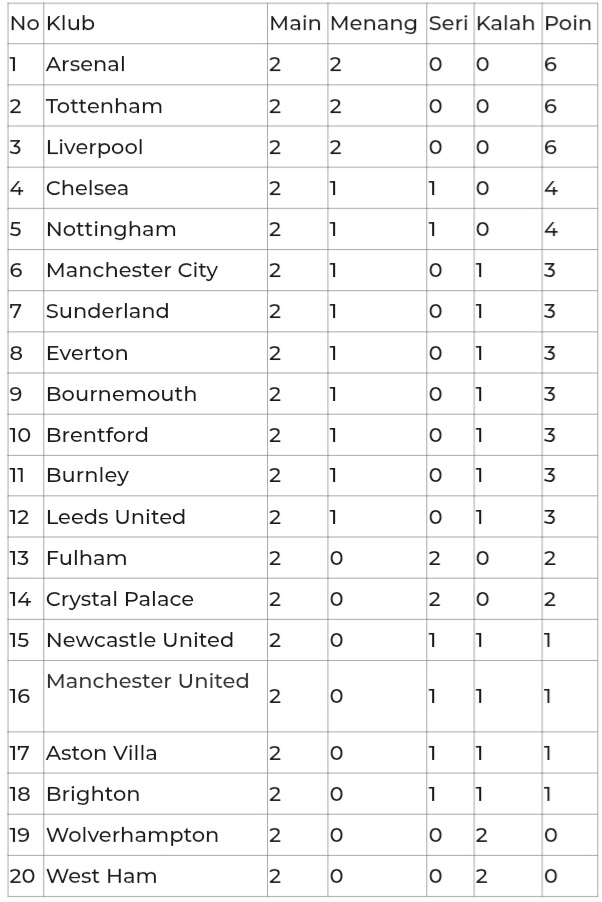Select the Arsenal club cell
Image resolution: width=602 pixels, height=902 pixels.
(x=86, y=64)
